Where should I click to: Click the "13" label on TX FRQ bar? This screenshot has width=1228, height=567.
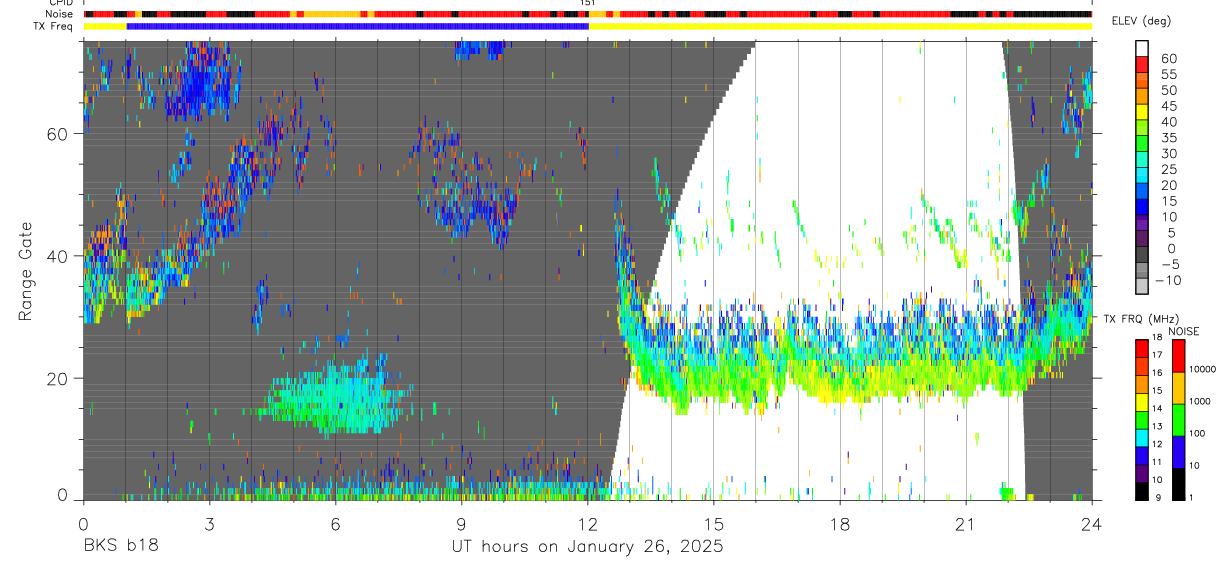click(x=1158, y=428)
